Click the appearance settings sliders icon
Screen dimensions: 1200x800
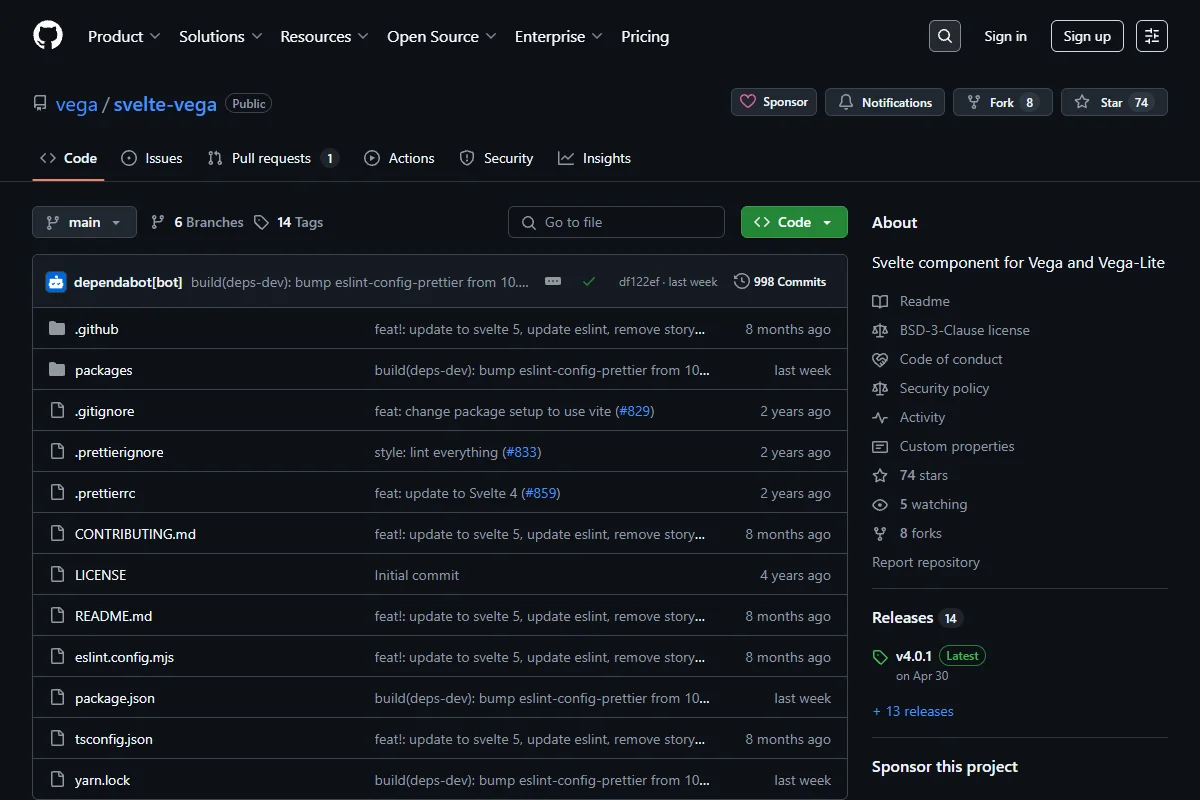tap(1152, 36)
